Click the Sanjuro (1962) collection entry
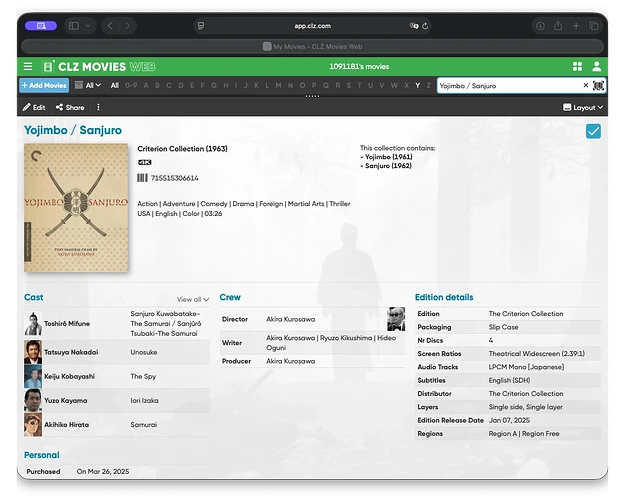The width and height of the screenshot is (625, 500). pos(386,165)
